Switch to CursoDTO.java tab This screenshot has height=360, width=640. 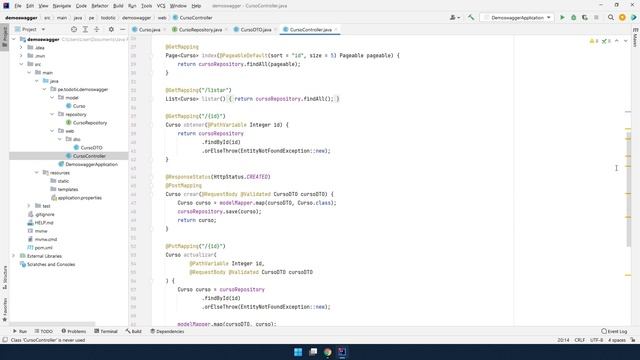coord(255,29)
